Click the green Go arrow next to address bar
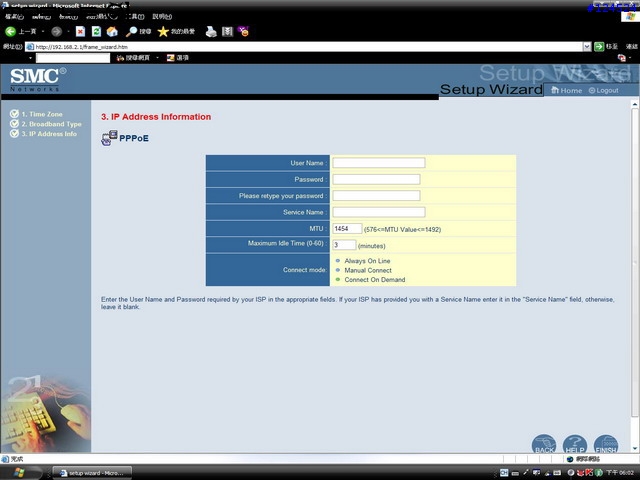Viewport: 640px width, 480px height. coord(599,47)
